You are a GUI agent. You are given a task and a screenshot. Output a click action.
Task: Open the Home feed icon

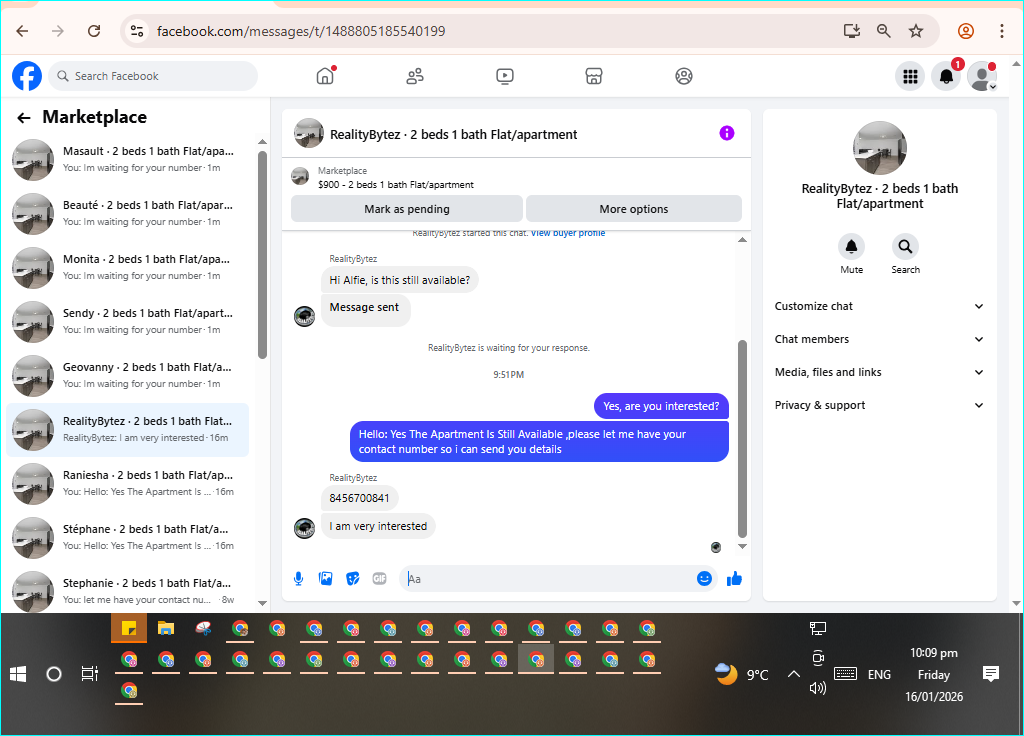point(325,76)
